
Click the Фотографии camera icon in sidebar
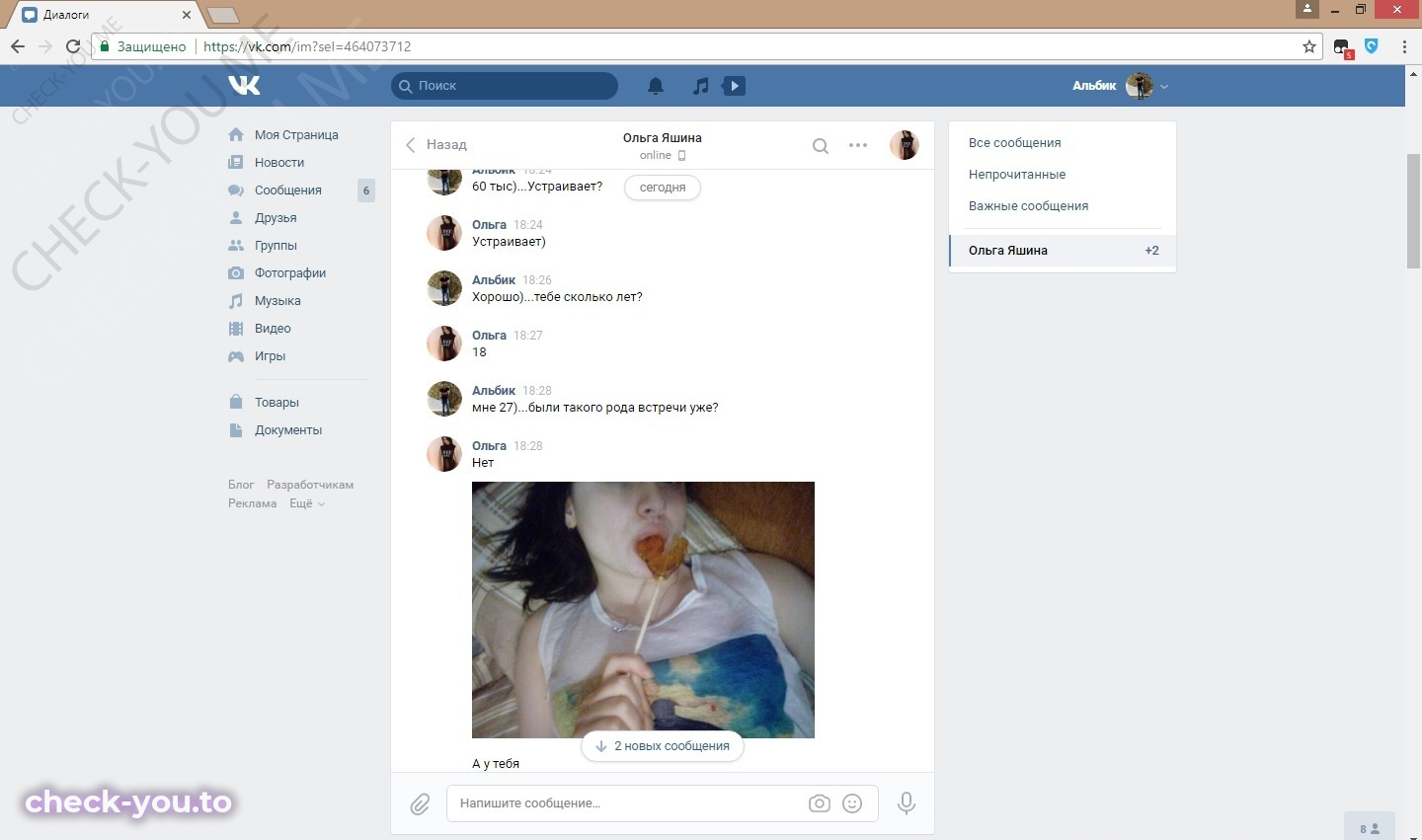point(236,273)
